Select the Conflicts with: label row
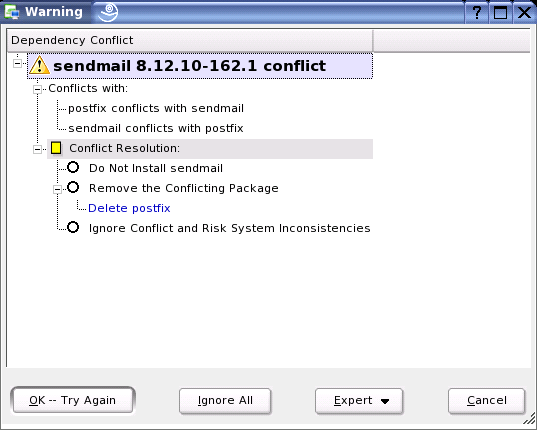 pos(88,88)
